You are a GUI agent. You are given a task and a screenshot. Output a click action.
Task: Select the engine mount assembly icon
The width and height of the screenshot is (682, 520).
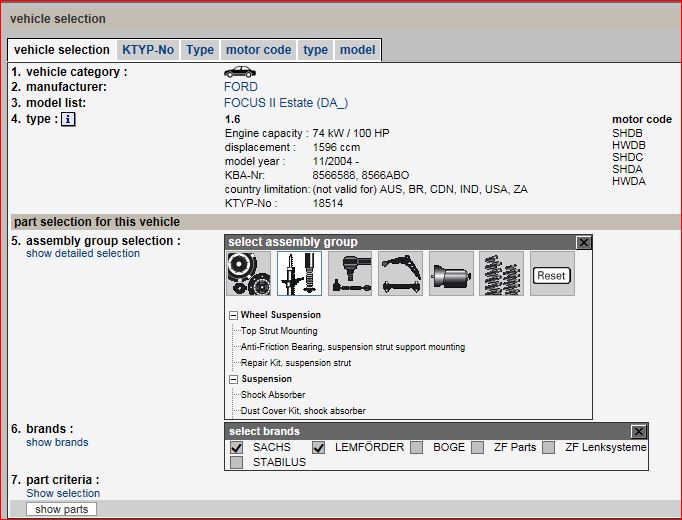pyautogui.click(x=452, y=274)
